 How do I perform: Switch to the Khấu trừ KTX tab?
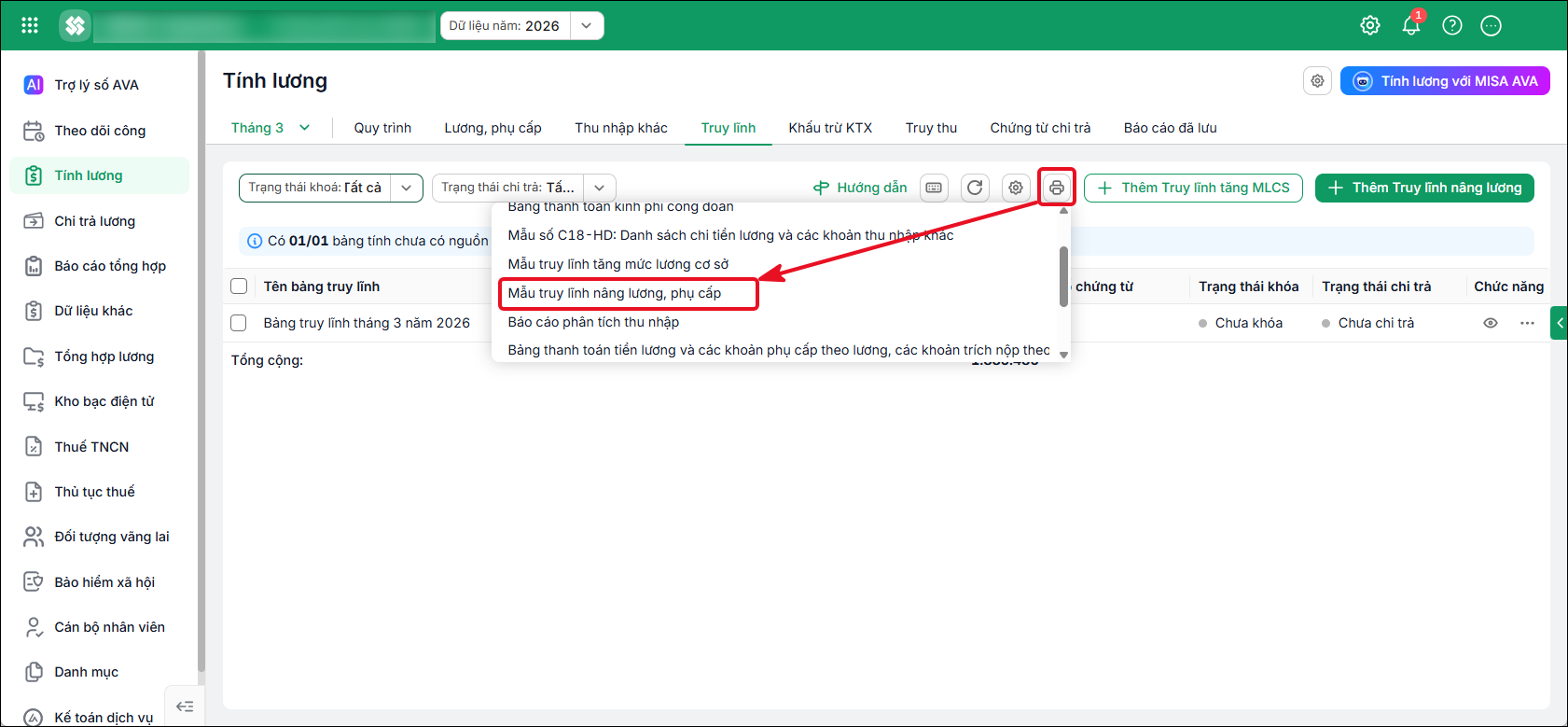pos(830,128)
